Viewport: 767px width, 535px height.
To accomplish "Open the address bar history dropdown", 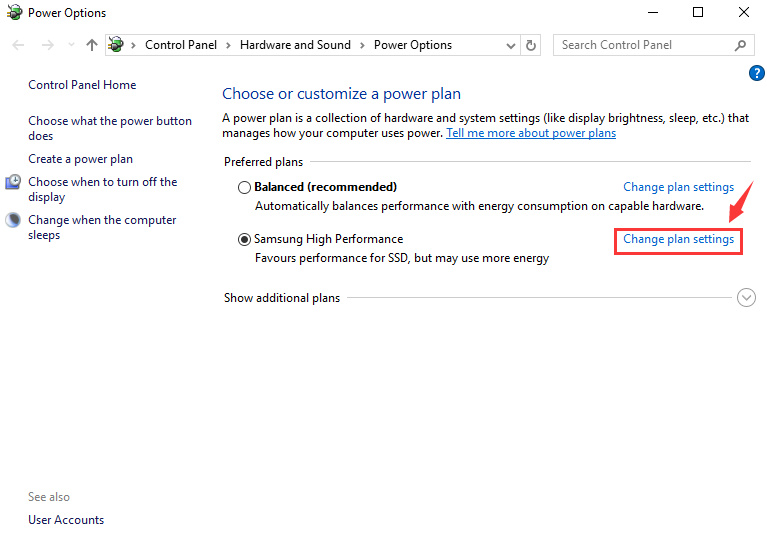I will (512, 45).
